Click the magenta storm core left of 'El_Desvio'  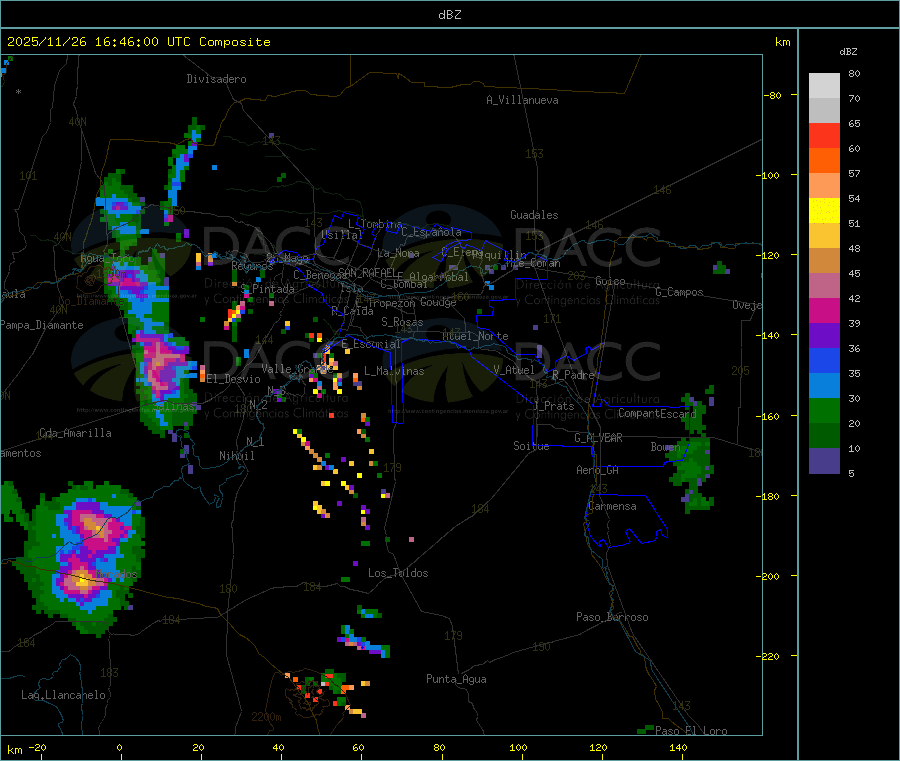pyautogui.click(x=162, y=367)
